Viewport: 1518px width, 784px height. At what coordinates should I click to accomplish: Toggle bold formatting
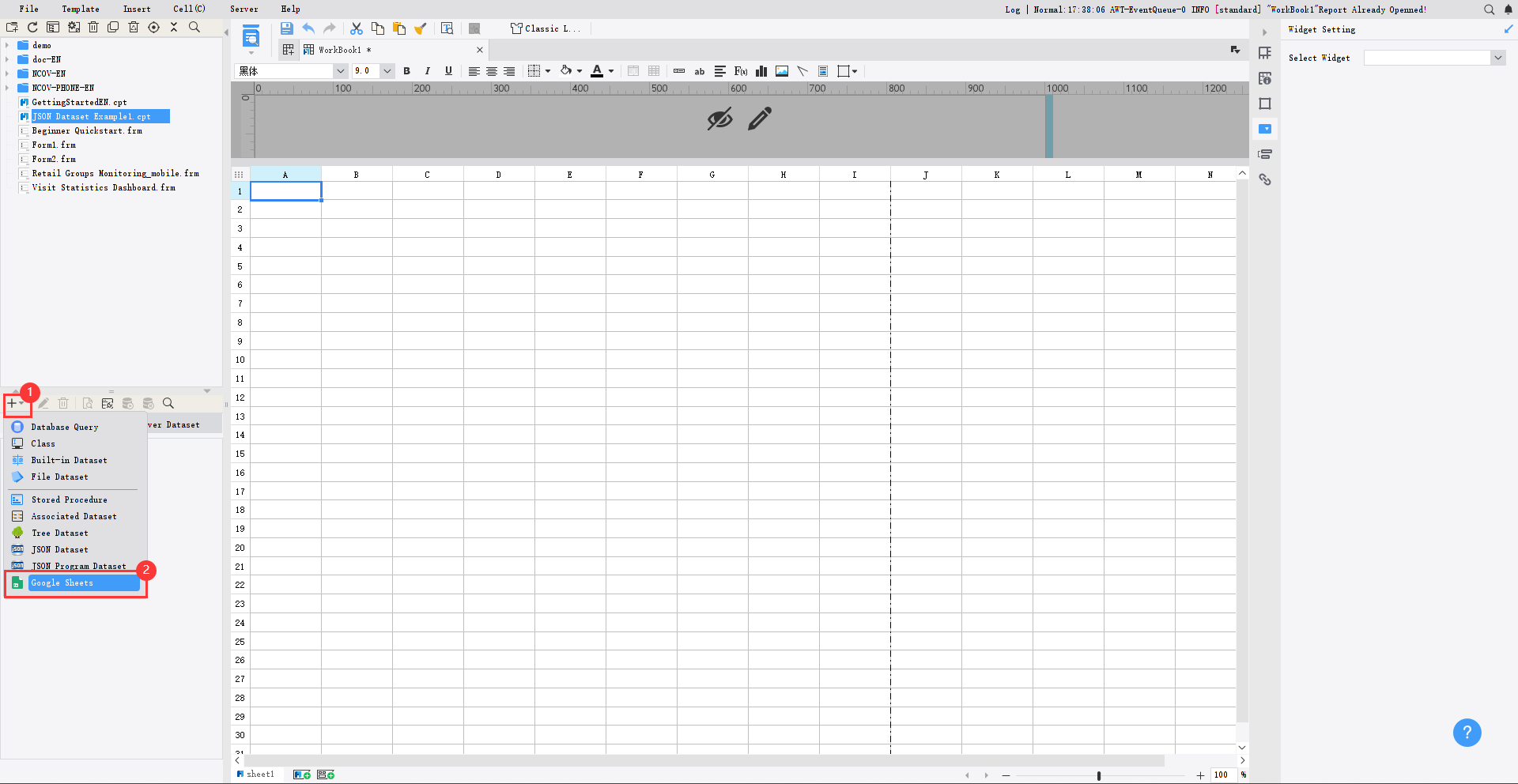point(406,71)
